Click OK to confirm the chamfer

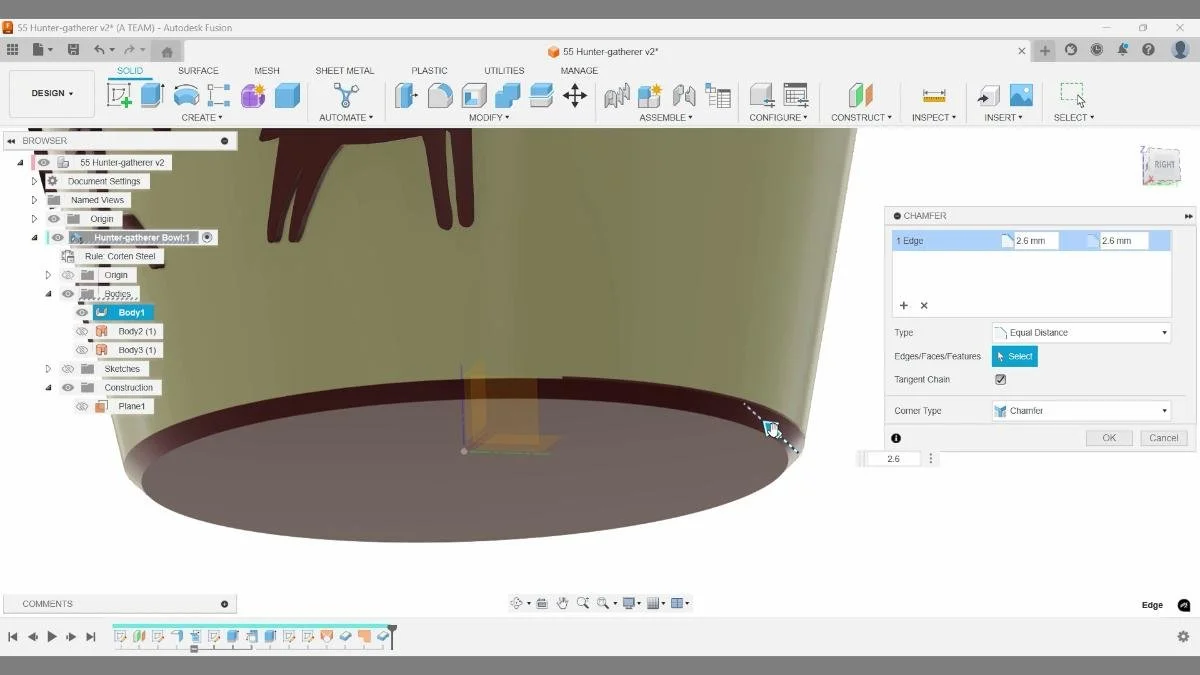click(x=1108, y=437)
